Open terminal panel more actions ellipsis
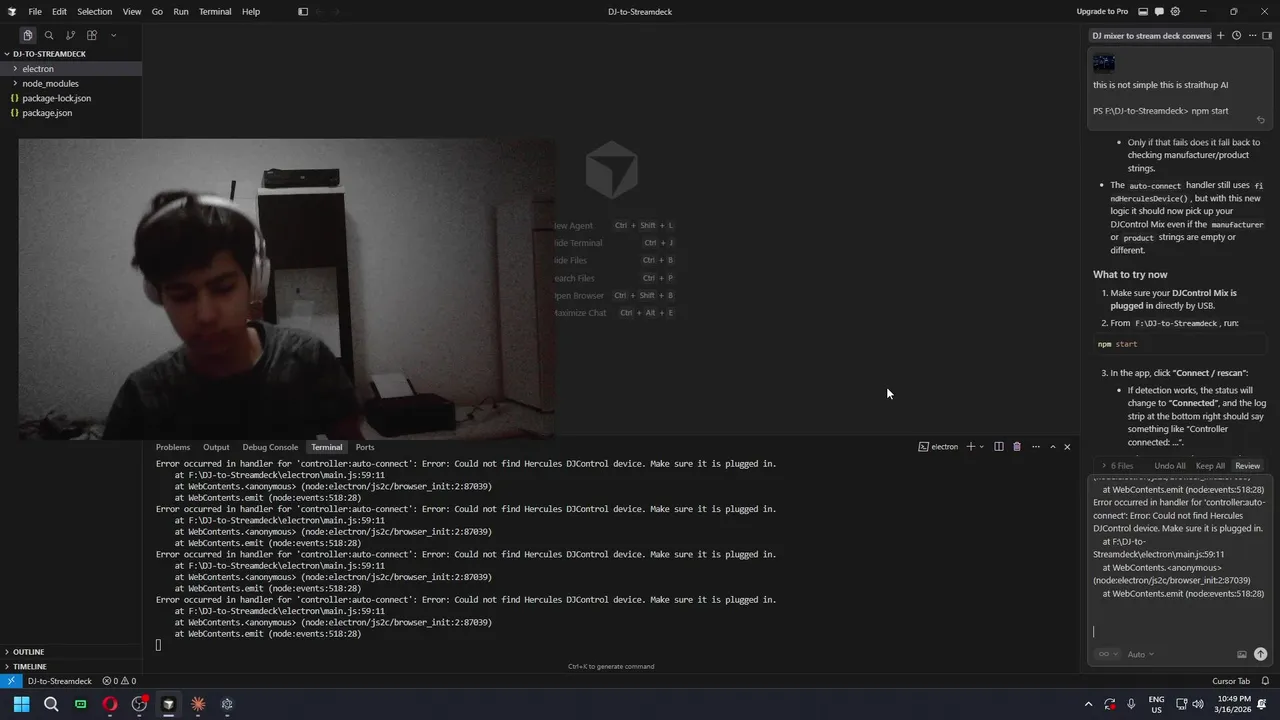1280x720 pixels. pyautogui.click(x=1036, y=447)
